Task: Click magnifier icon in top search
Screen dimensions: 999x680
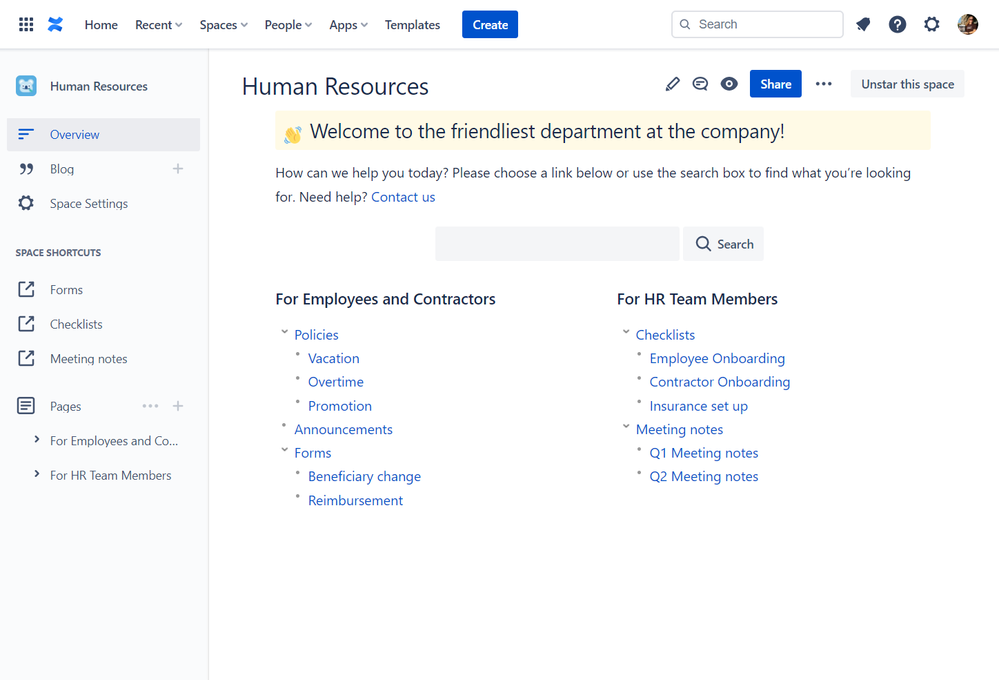Action: tap(685, 24)
